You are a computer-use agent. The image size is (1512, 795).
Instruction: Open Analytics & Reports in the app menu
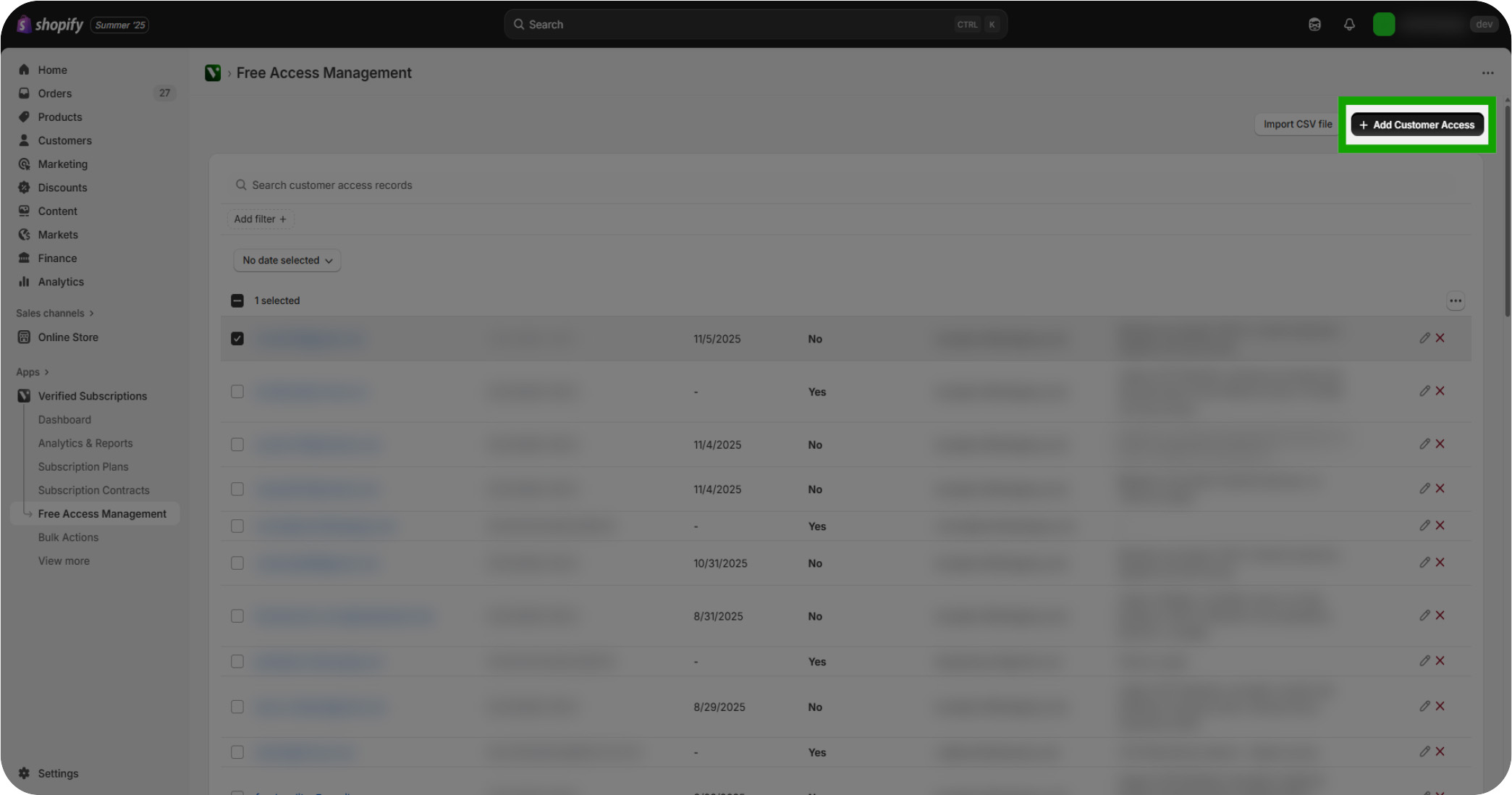click(85, 443)
